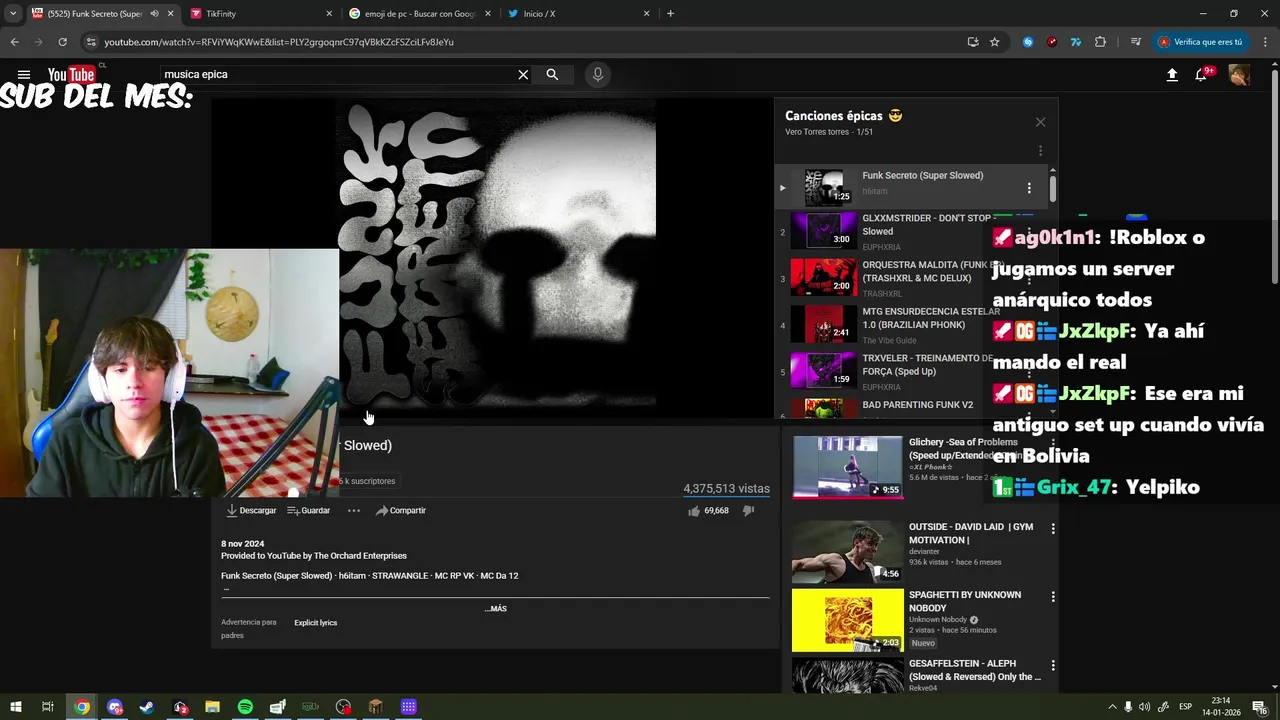1280x720 pixels.
Task: Dislike the video with thumbs-down
Action: tap(748, 511)
